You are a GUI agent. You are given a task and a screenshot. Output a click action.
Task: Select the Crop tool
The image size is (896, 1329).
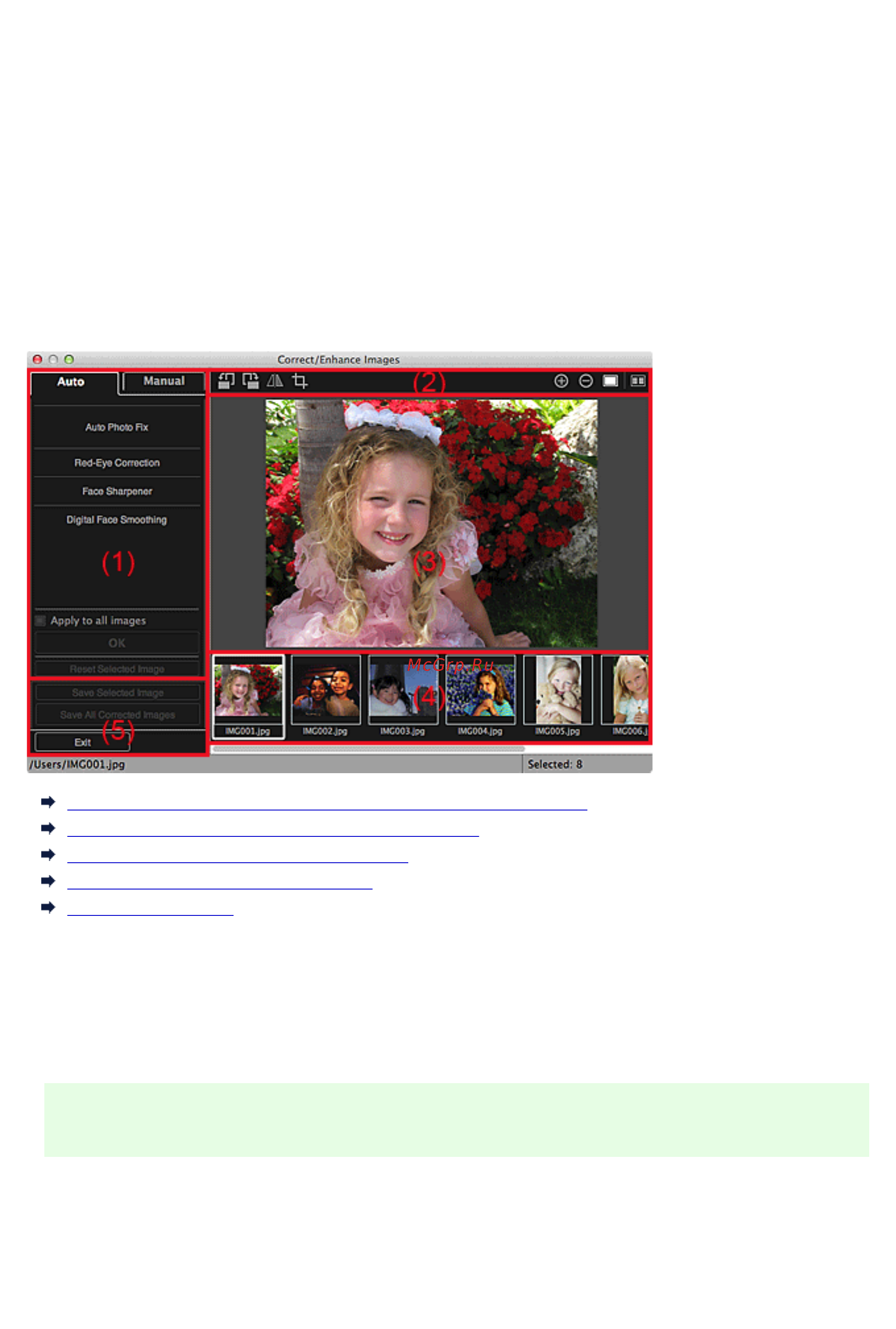coord(299,381)
